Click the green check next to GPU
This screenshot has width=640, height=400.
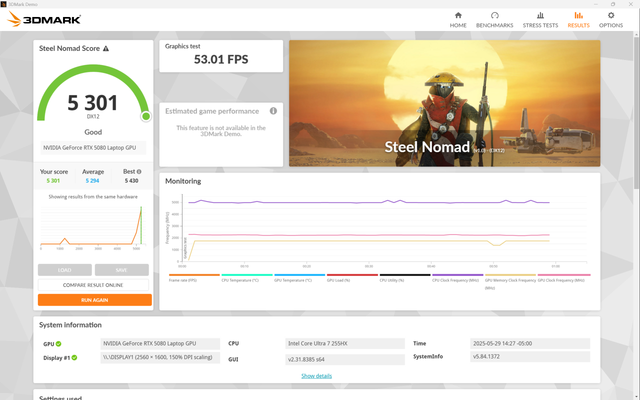58,344
